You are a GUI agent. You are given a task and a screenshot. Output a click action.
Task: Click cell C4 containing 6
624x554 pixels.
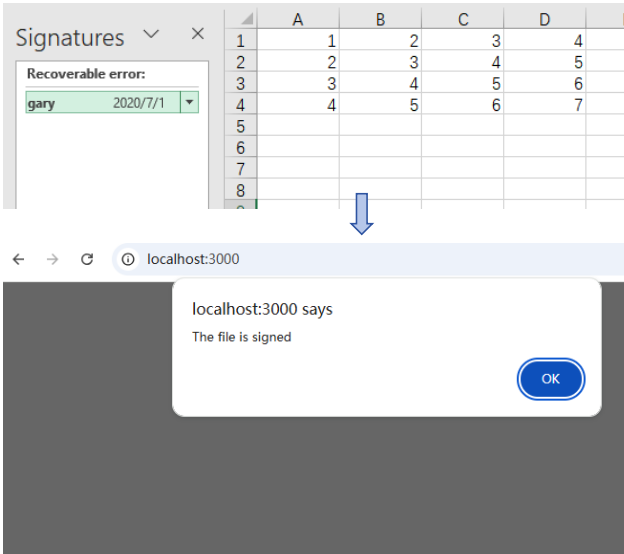click(x=462, y=105)
